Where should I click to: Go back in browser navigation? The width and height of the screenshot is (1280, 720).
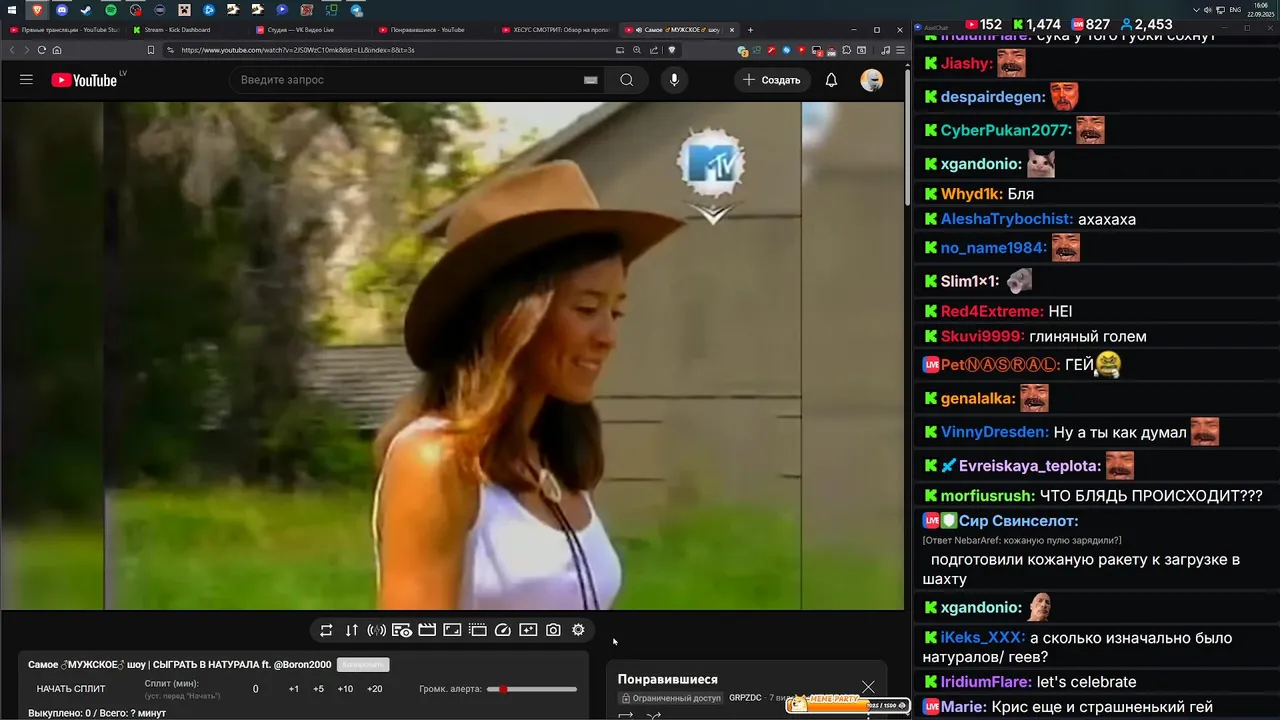coord(13,50)
